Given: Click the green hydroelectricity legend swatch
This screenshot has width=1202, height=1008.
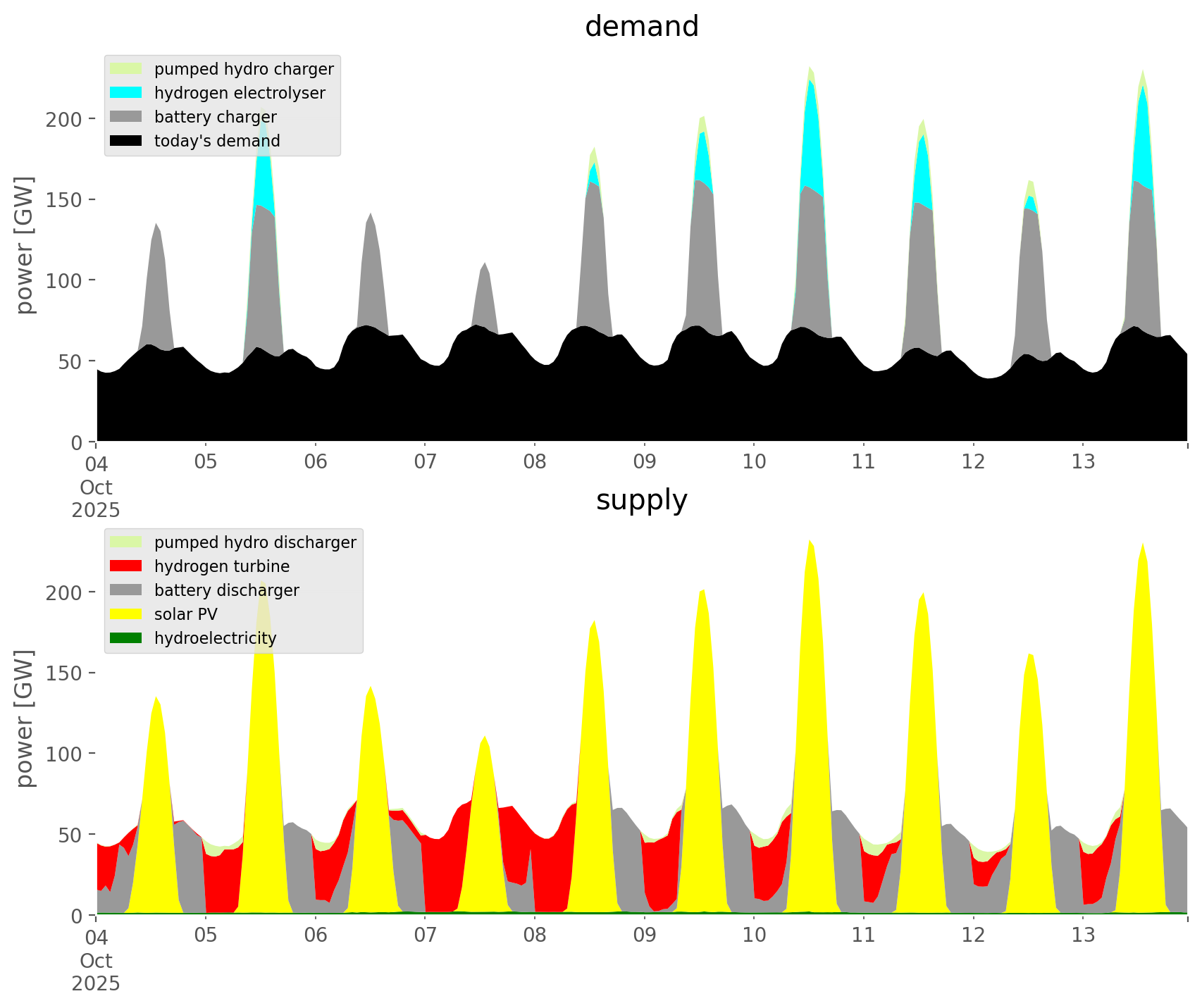Looking at the screenshot, I should tap(126, 638).
